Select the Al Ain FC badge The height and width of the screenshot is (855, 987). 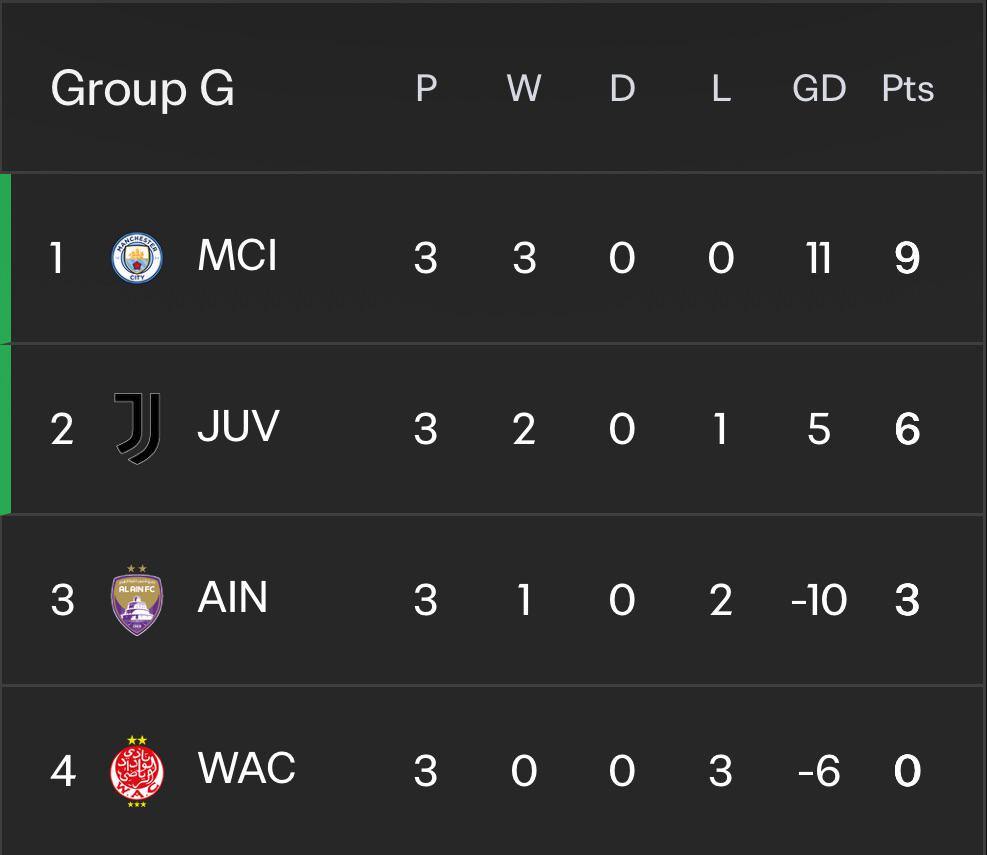point(137,599)
